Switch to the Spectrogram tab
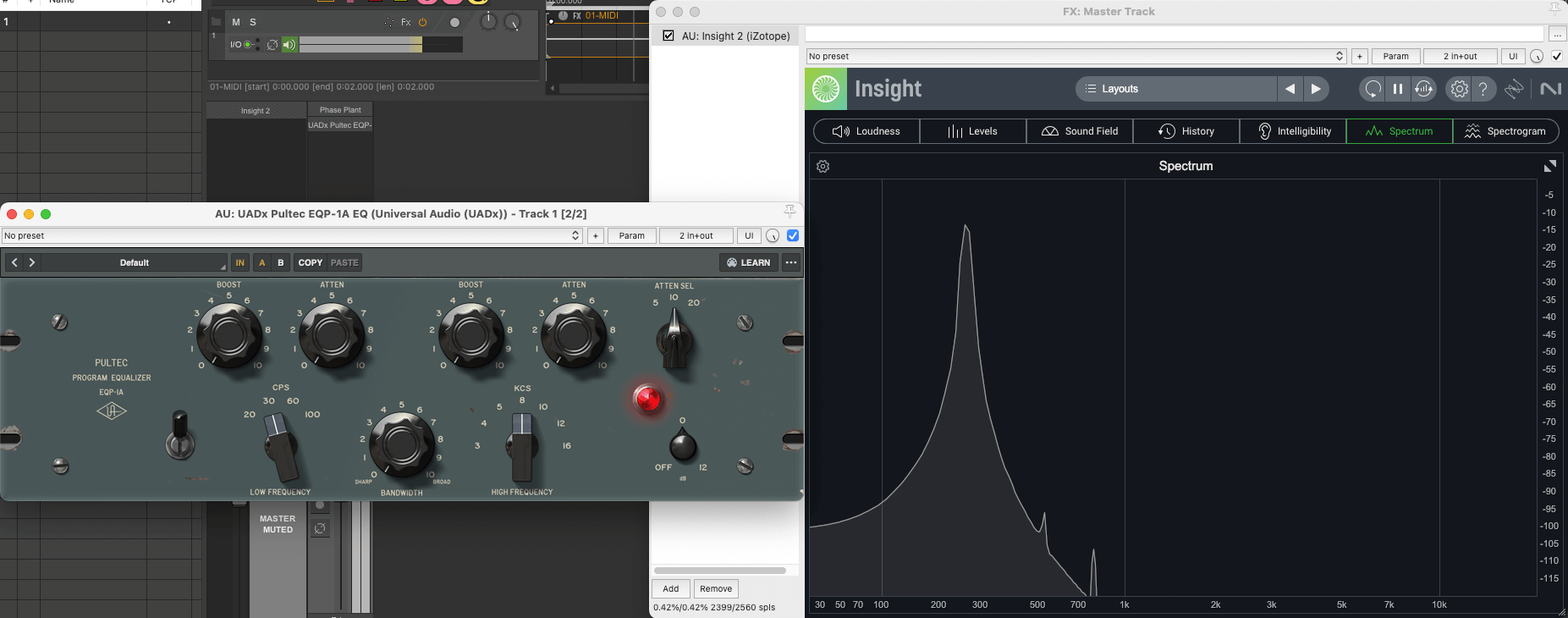The image size is (1568, 618). pyautogui.click(x=1505, y=131)
